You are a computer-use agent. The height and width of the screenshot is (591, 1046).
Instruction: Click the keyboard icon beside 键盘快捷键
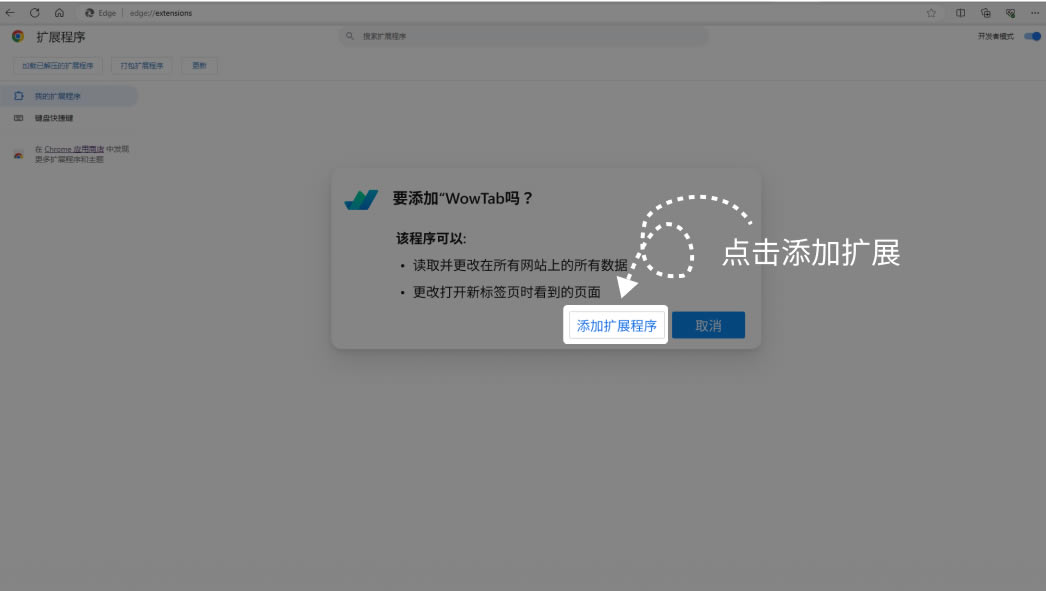(x=19, y=118)
